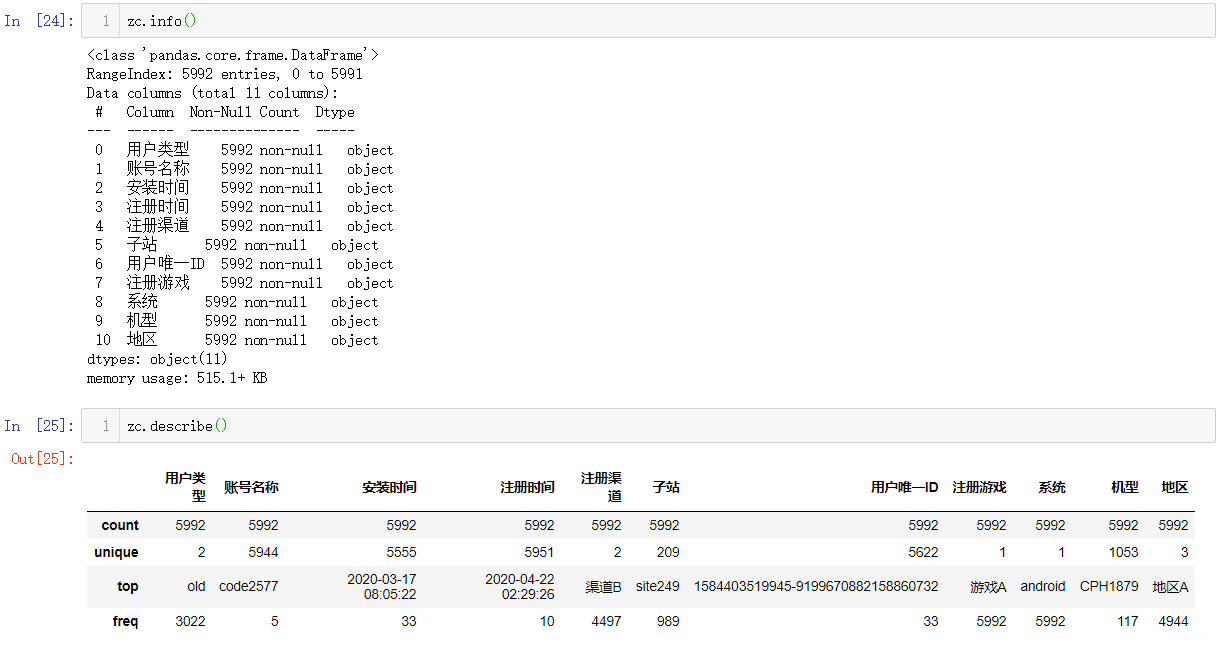The image size is (1218, 646).
Task: Click the 用户唯一ID column header
Action: [x=904, y=487]
